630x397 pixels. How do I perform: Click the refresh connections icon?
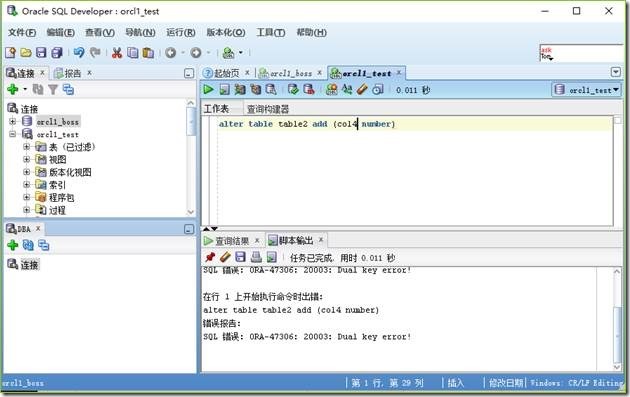click(38, 89)
